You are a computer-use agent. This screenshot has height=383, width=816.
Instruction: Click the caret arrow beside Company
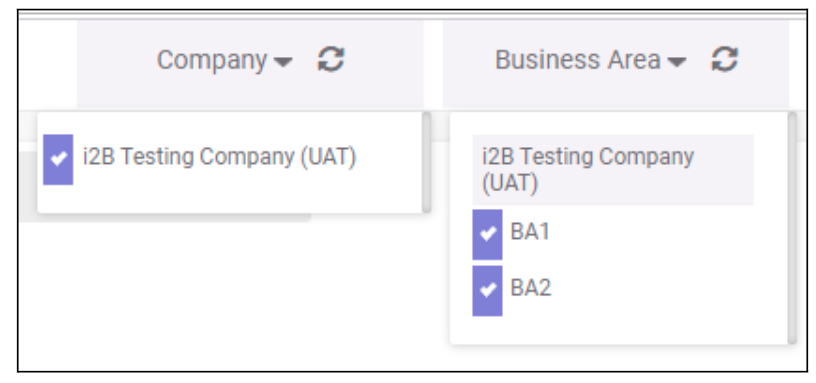tap(283, 62)
